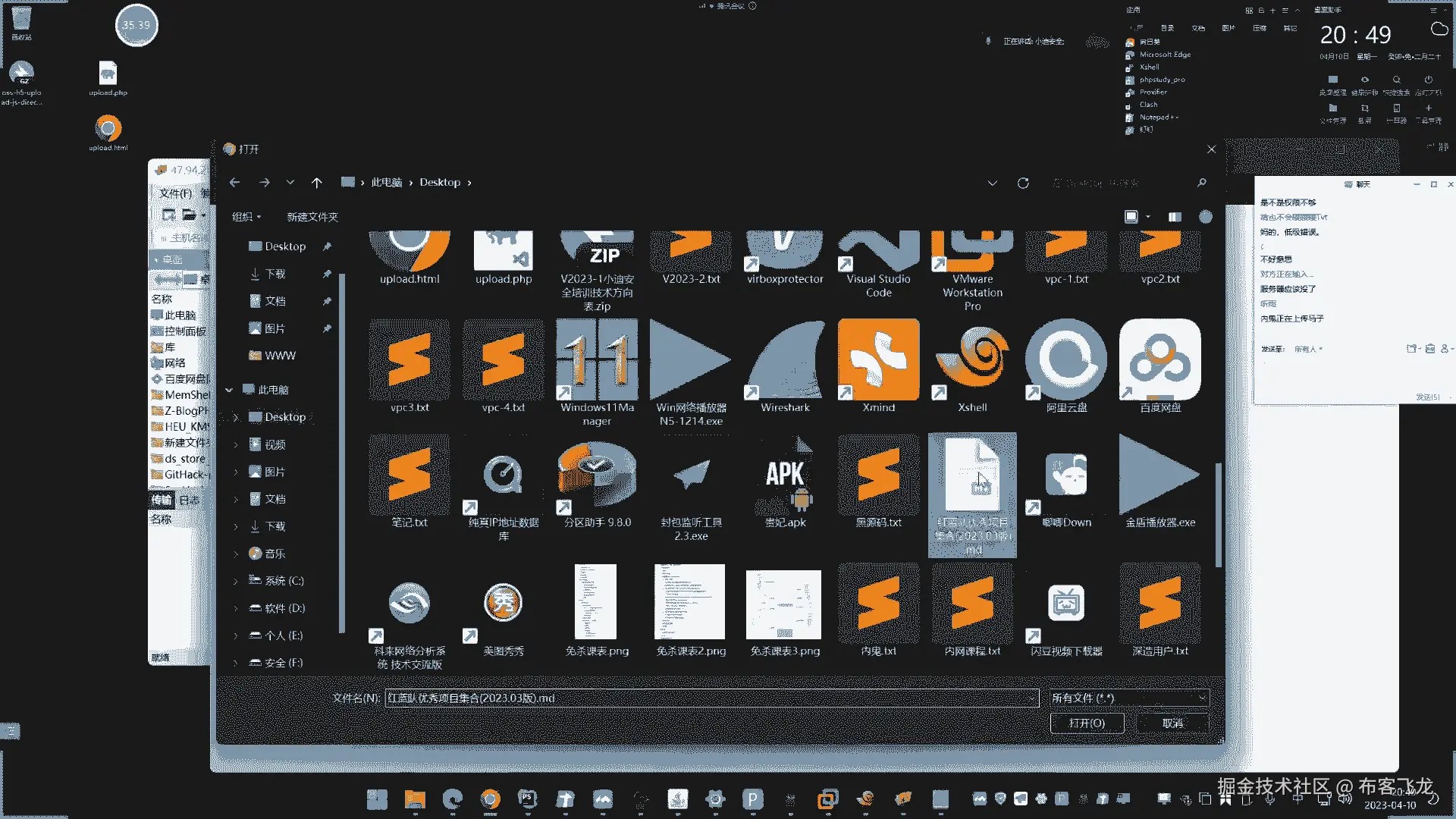Image resolution: width=1456 pixels, height=819 pixels.
Task: Collapse the 此电脑 tree node
Action: tap(229, 390)
